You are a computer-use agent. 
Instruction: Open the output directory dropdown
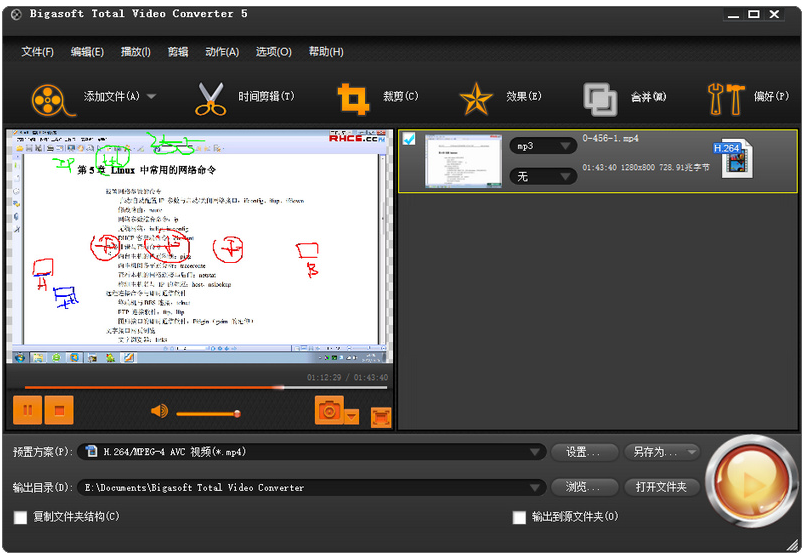pos(312,487)
